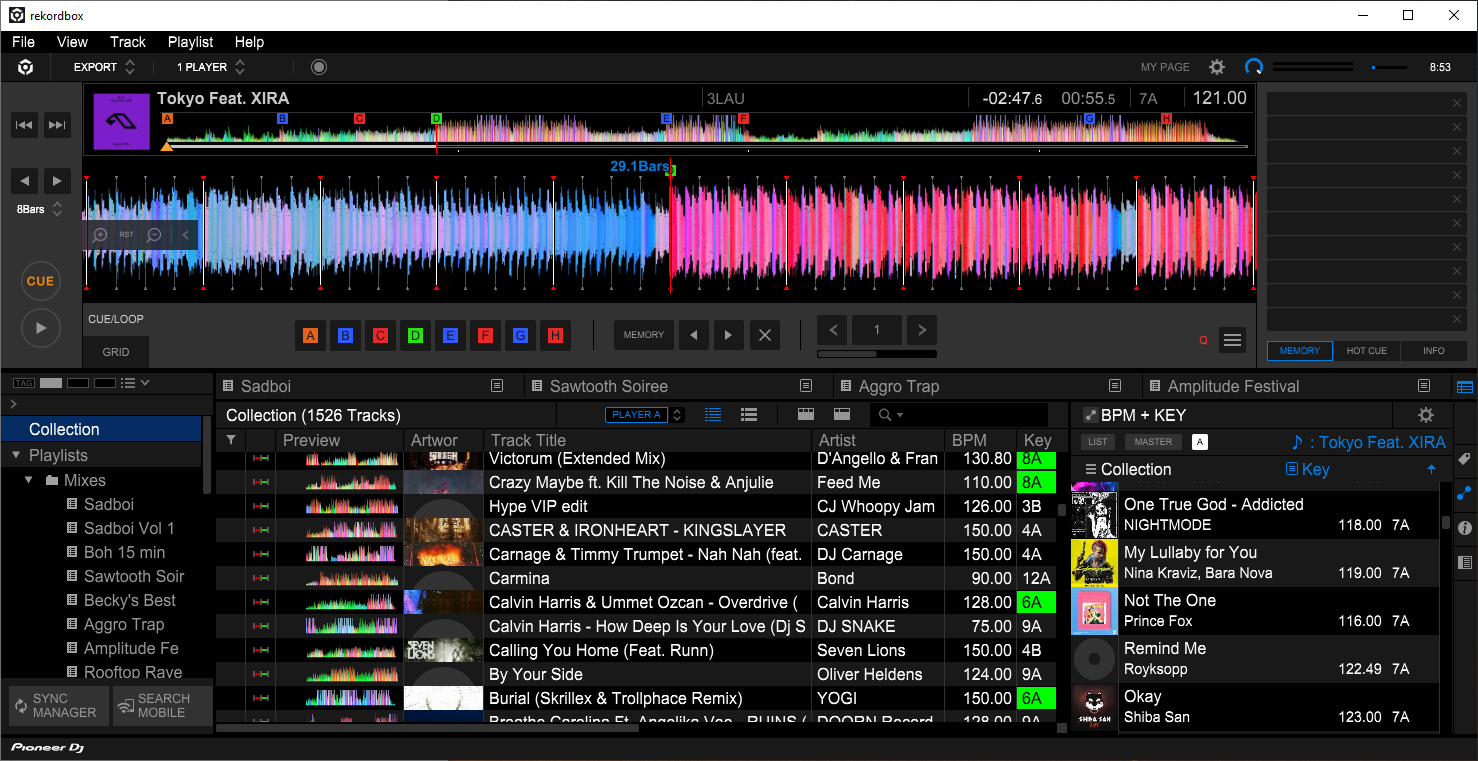
Task: Click the track overview waveform position bar
Action: click(708, 147)
